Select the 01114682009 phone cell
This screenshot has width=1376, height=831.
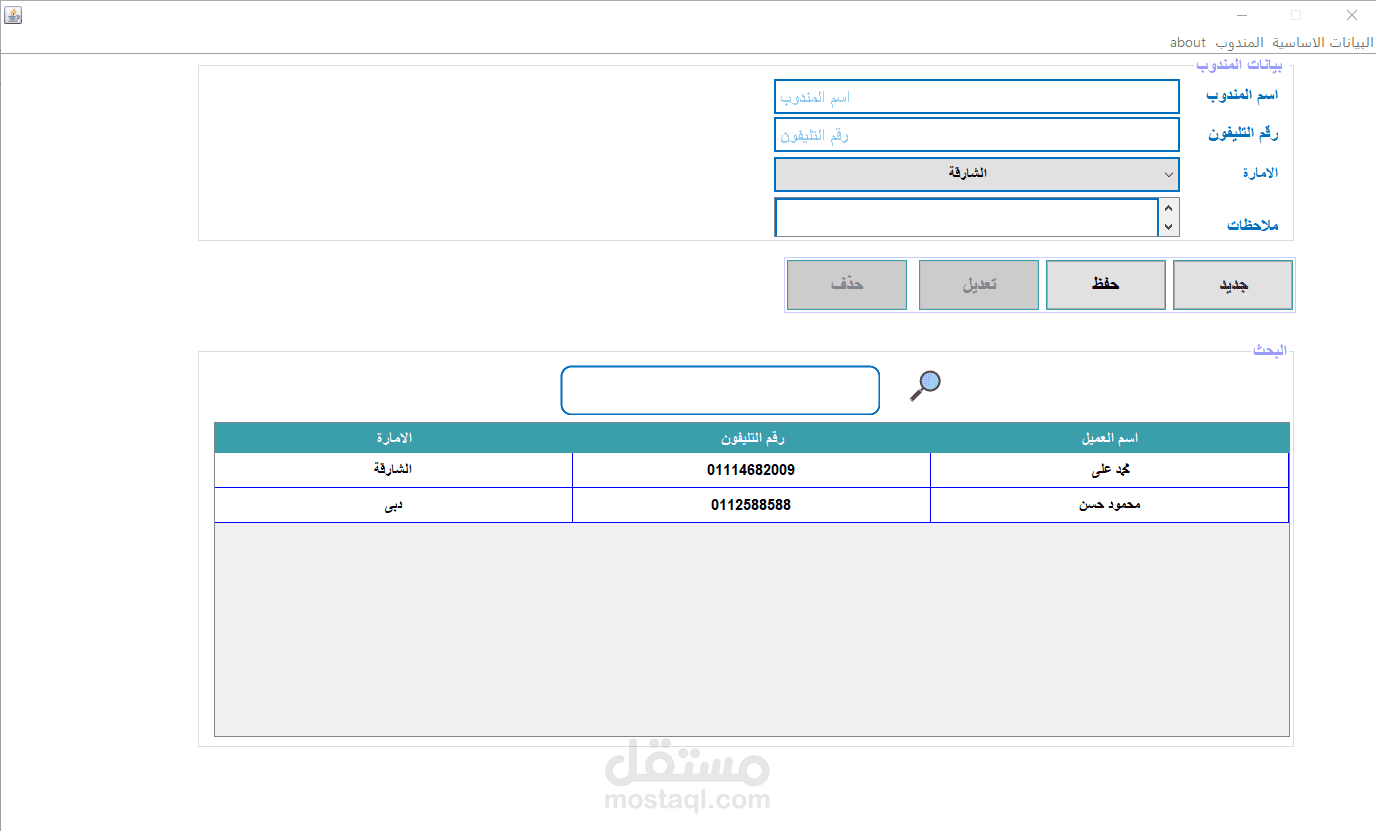point(752,470)
